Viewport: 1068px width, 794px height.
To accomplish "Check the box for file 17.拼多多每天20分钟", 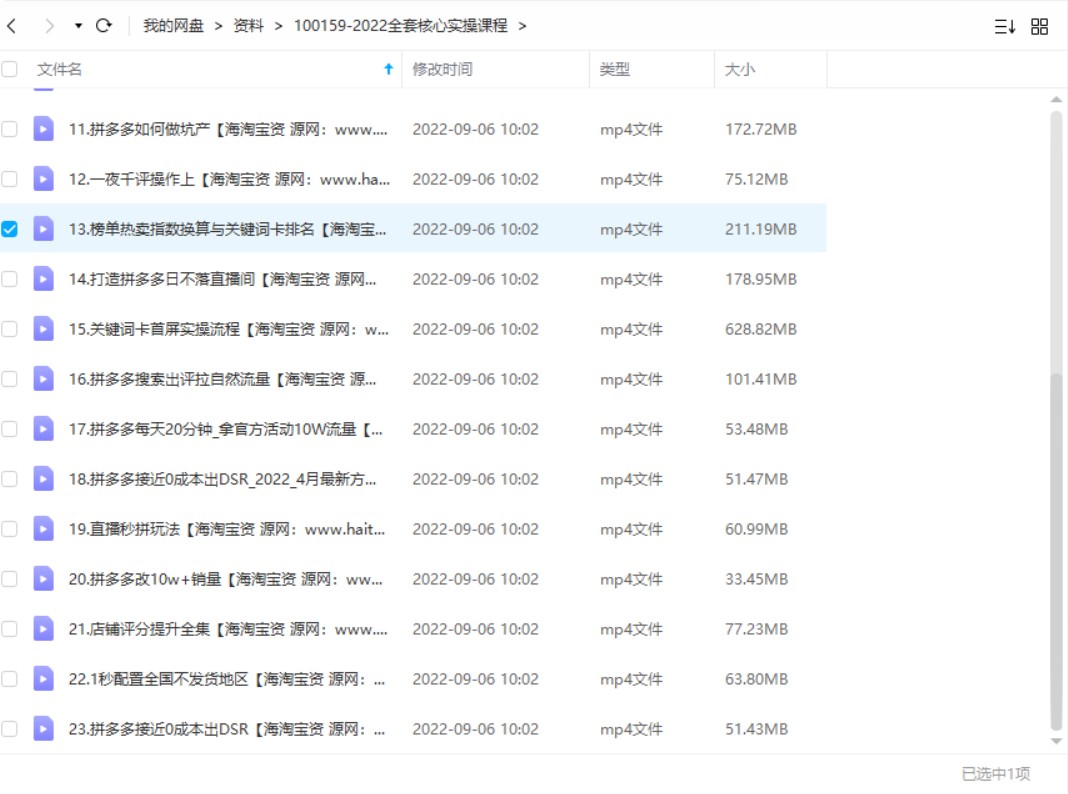I will coord(10,429).
